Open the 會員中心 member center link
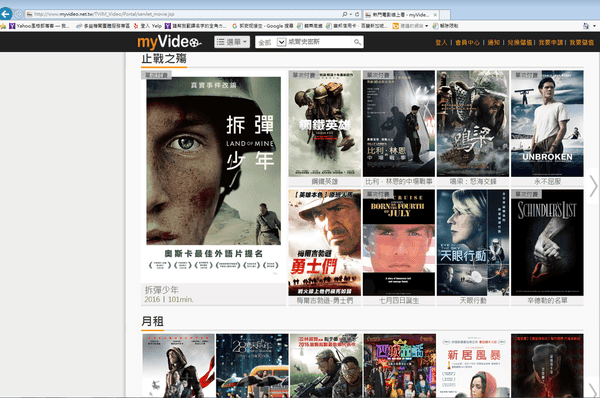The height and width of the screenshot is (398, 600). point(467,42)
